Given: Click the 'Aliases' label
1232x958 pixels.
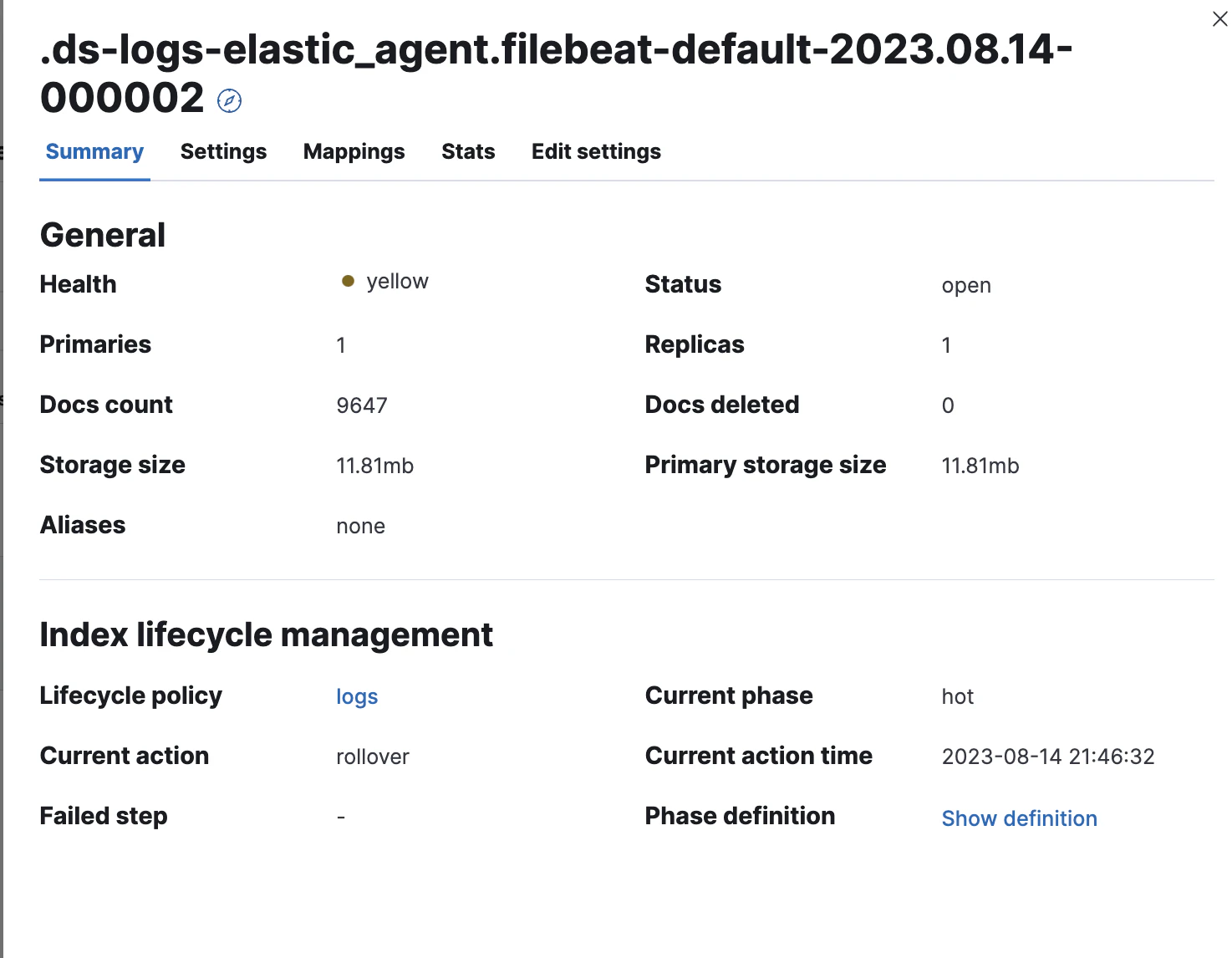Looking at the screenshot, I should (x=83, y=525).
